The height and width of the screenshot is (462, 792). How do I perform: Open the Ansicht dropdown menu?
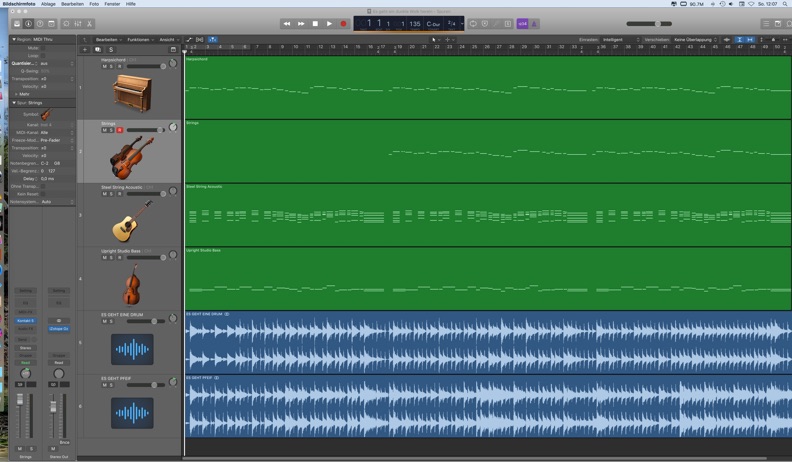click(x=169, y=39)
